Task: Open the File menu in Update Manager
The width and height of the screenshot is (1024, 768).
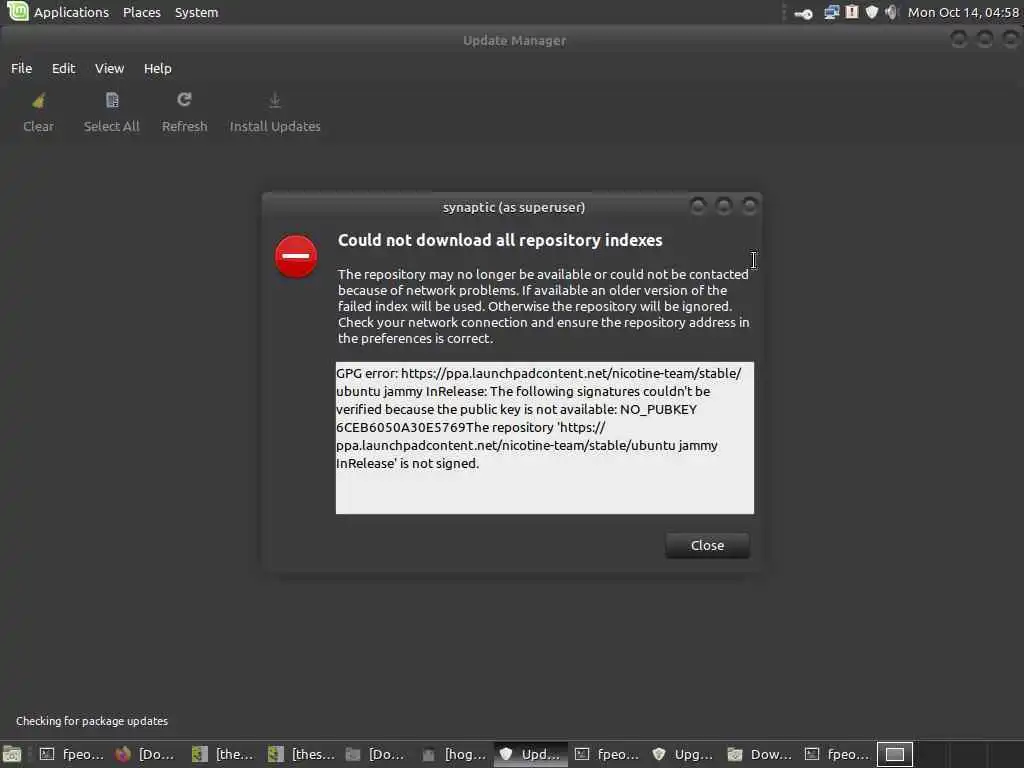Action: click(22, 69)
